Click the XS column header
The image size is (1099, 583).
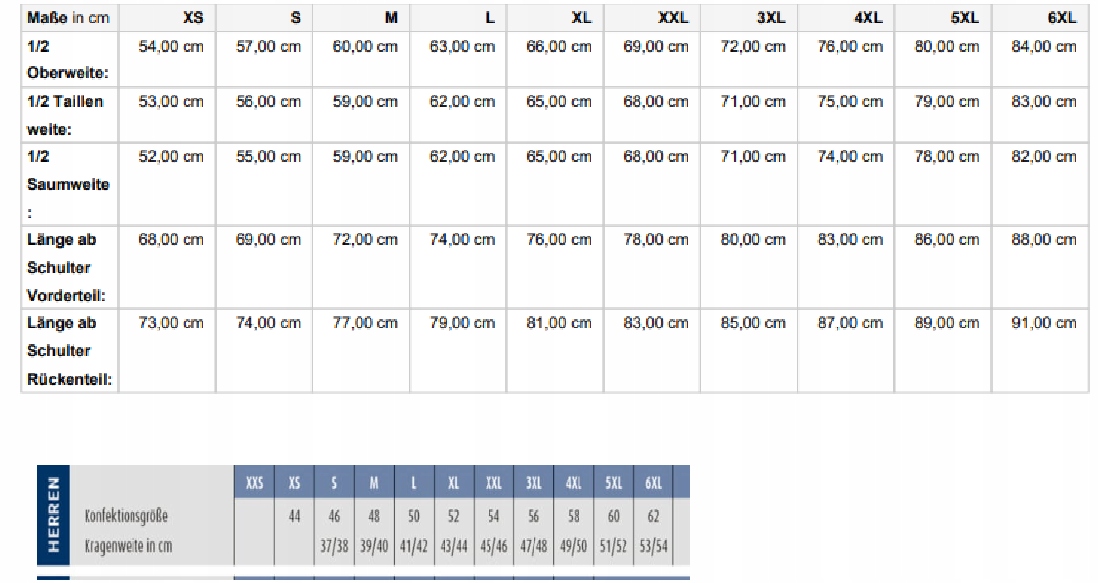(x=193, y=18)
